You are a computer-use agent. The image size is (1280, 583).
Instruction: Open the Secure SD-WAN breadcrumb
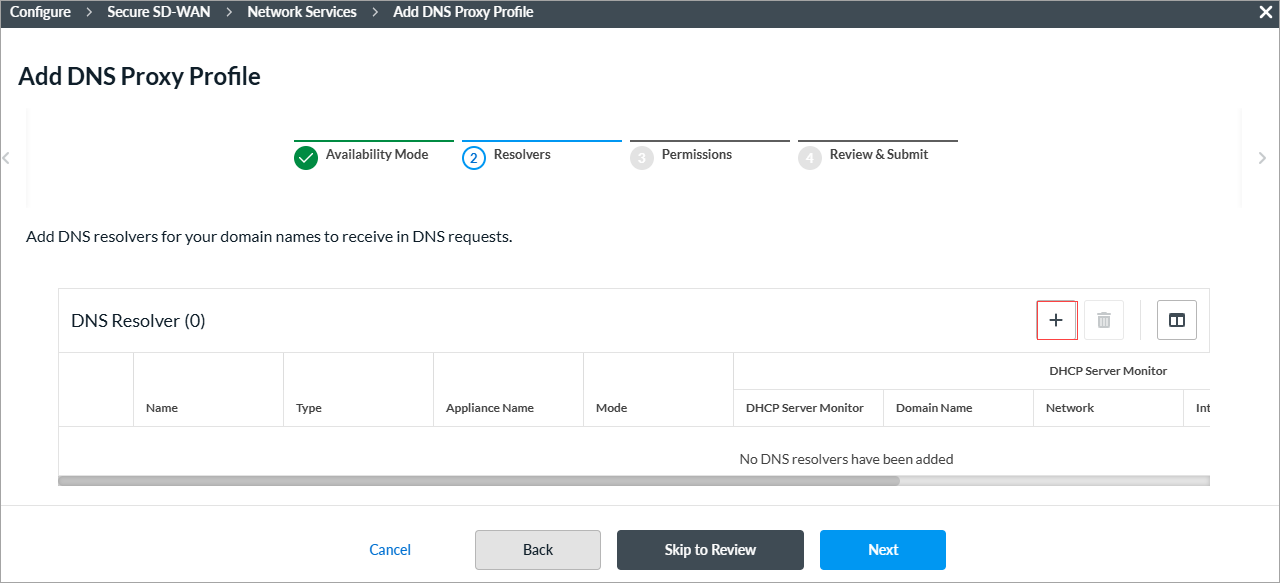[x=159, y=12]
